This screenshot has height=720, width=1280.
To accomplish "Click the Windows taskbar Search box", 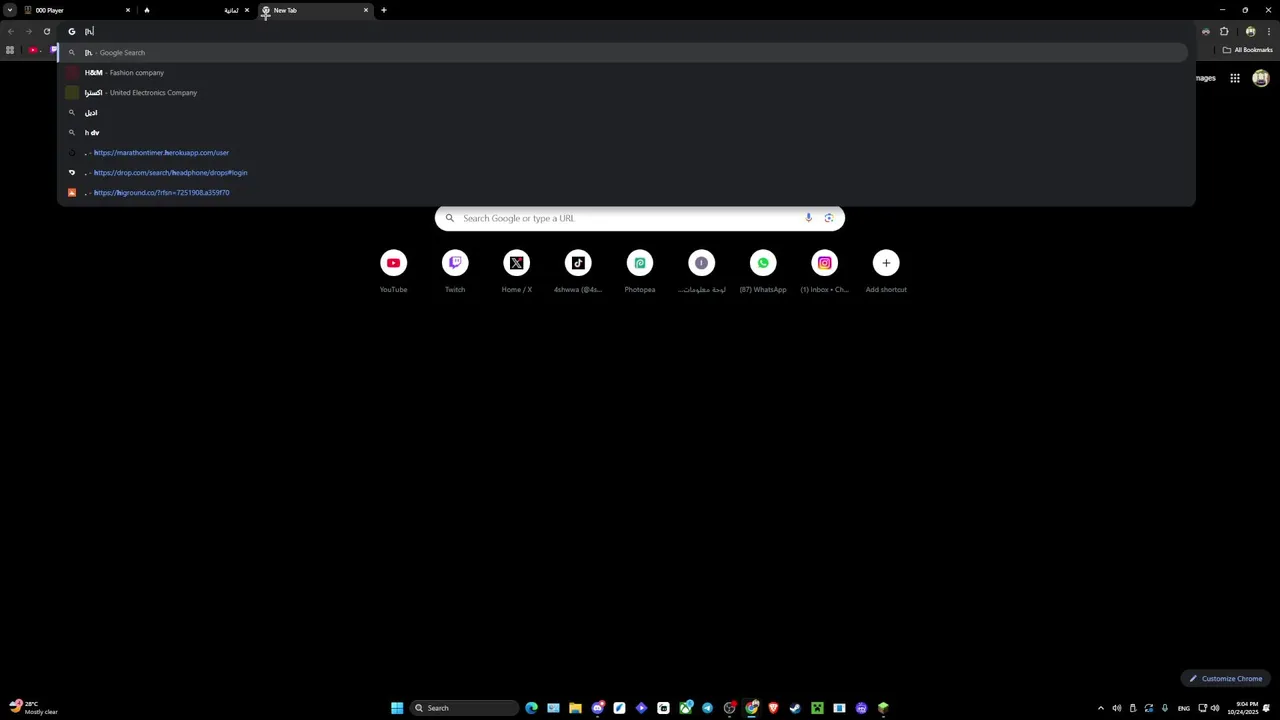I will 464,708.
